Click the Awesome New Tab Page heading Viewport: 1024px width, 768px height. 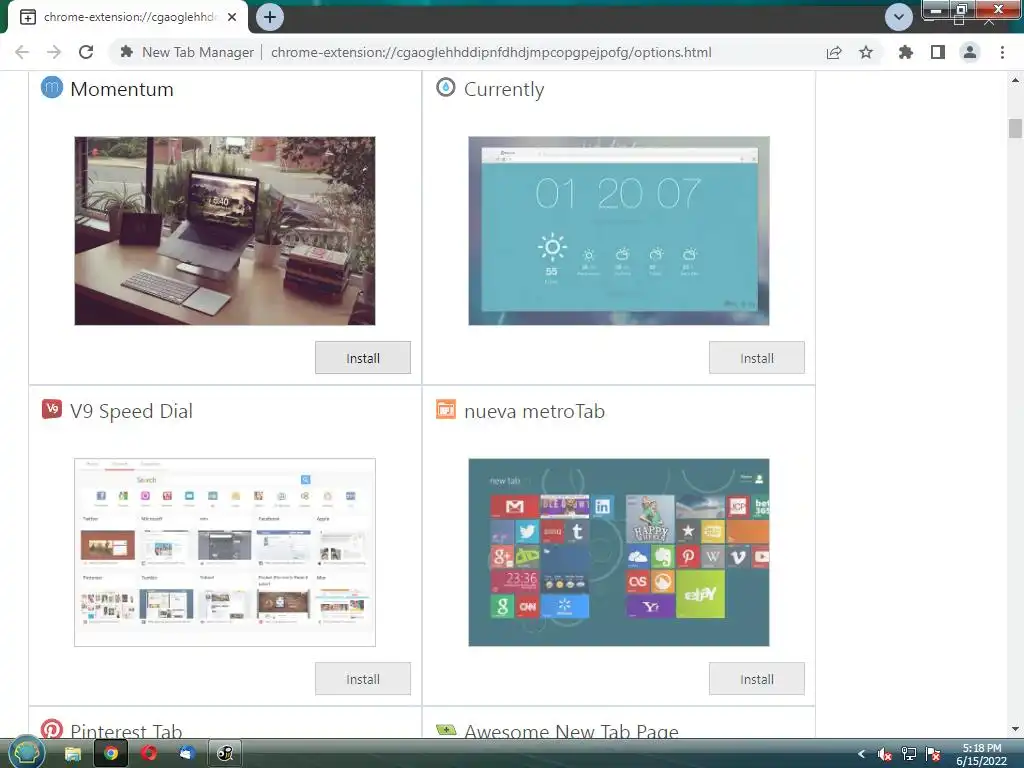click(x=571, y=731)
